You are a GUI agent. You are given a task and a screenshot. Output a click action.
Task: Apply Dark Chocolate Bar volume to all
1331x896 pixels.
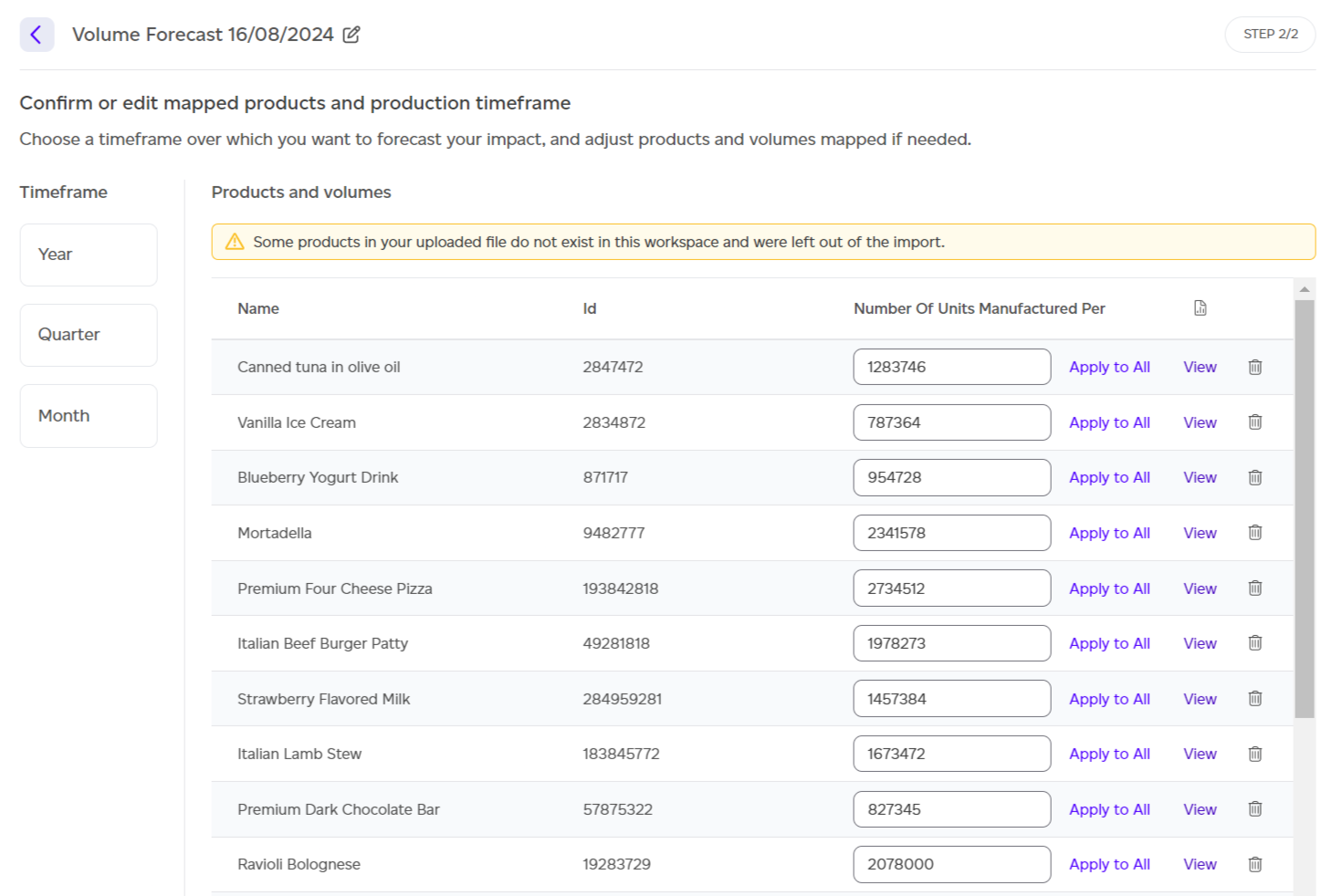(1109, 809)
